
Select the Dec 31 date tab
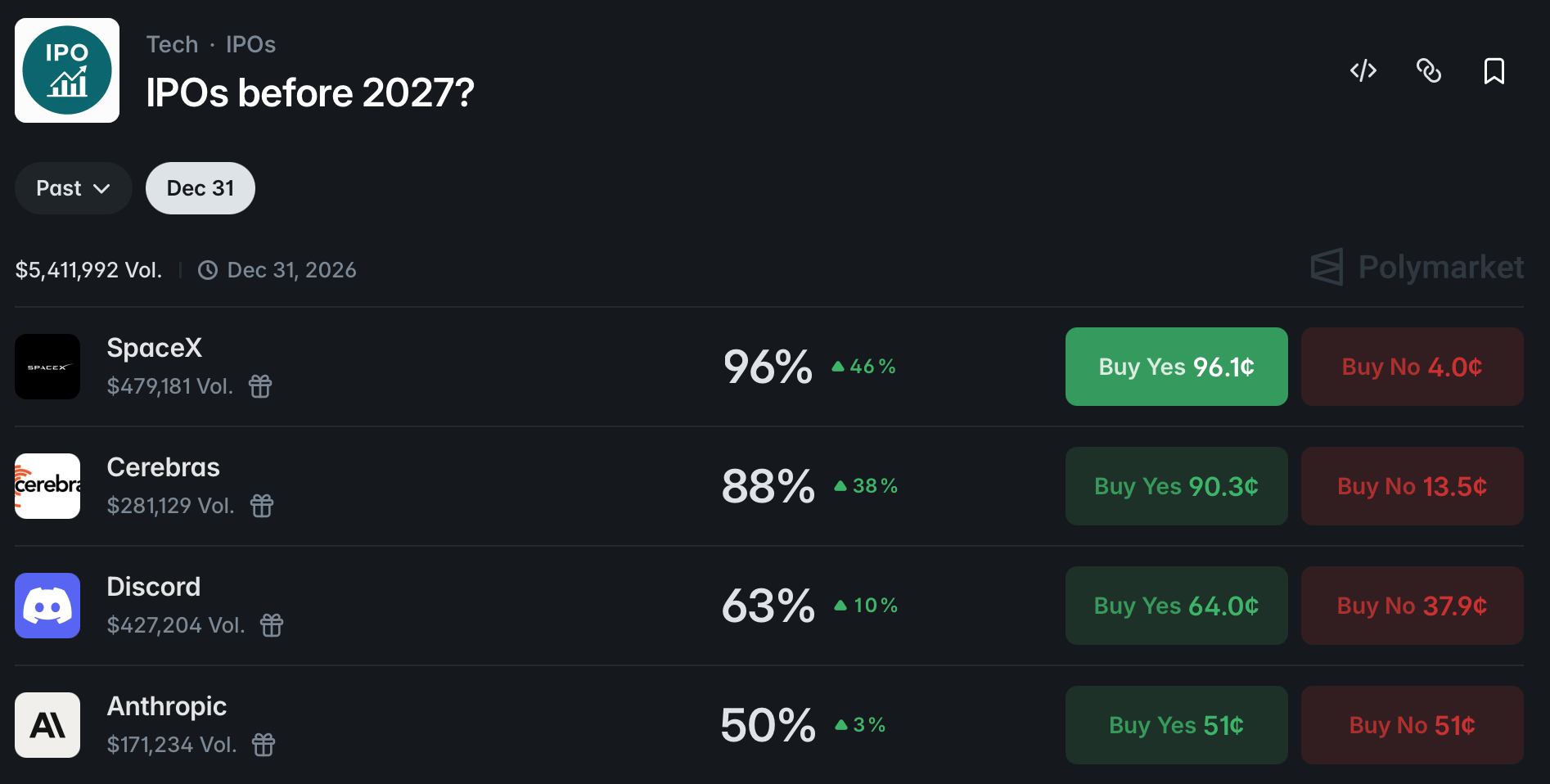201,188
